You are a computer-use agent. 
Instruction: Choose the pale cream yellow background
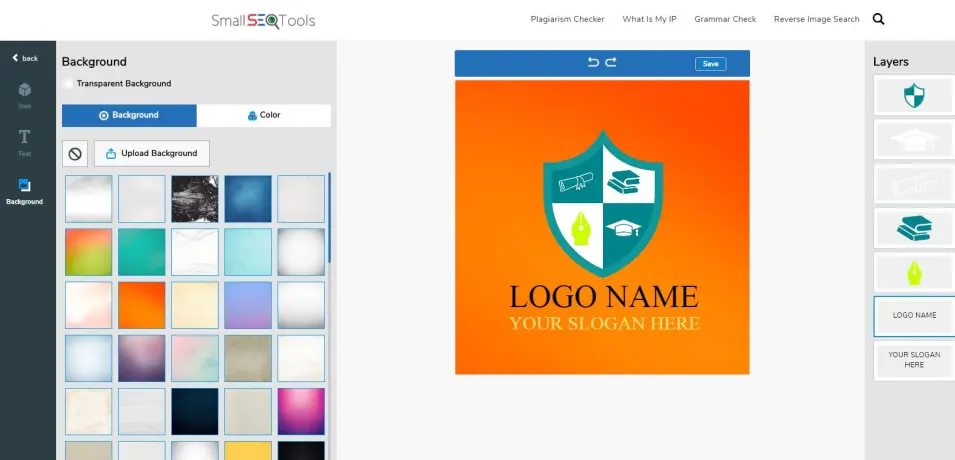(195, 305)
